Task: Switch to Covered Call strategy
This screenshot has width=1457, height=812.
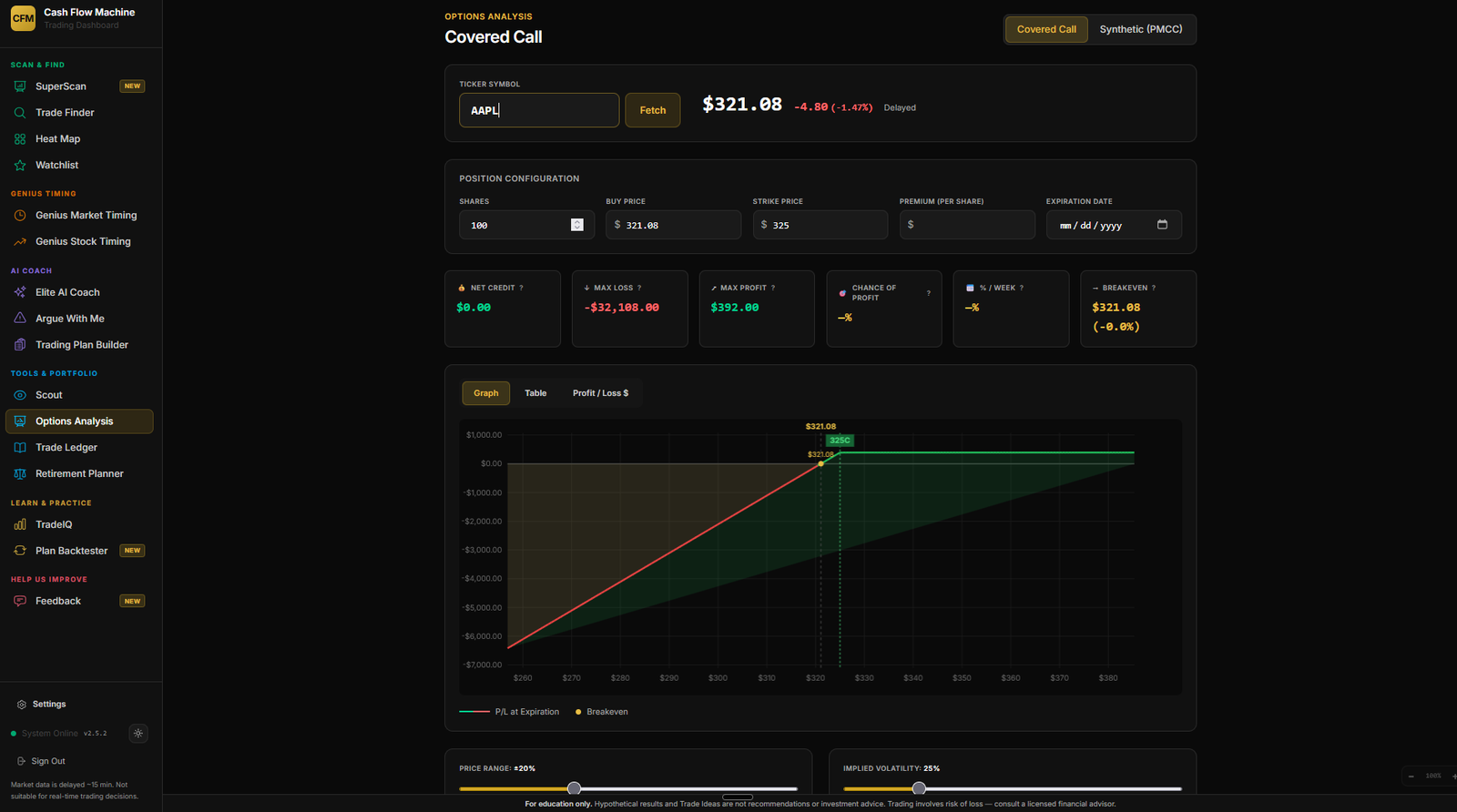Action: 1046,29
